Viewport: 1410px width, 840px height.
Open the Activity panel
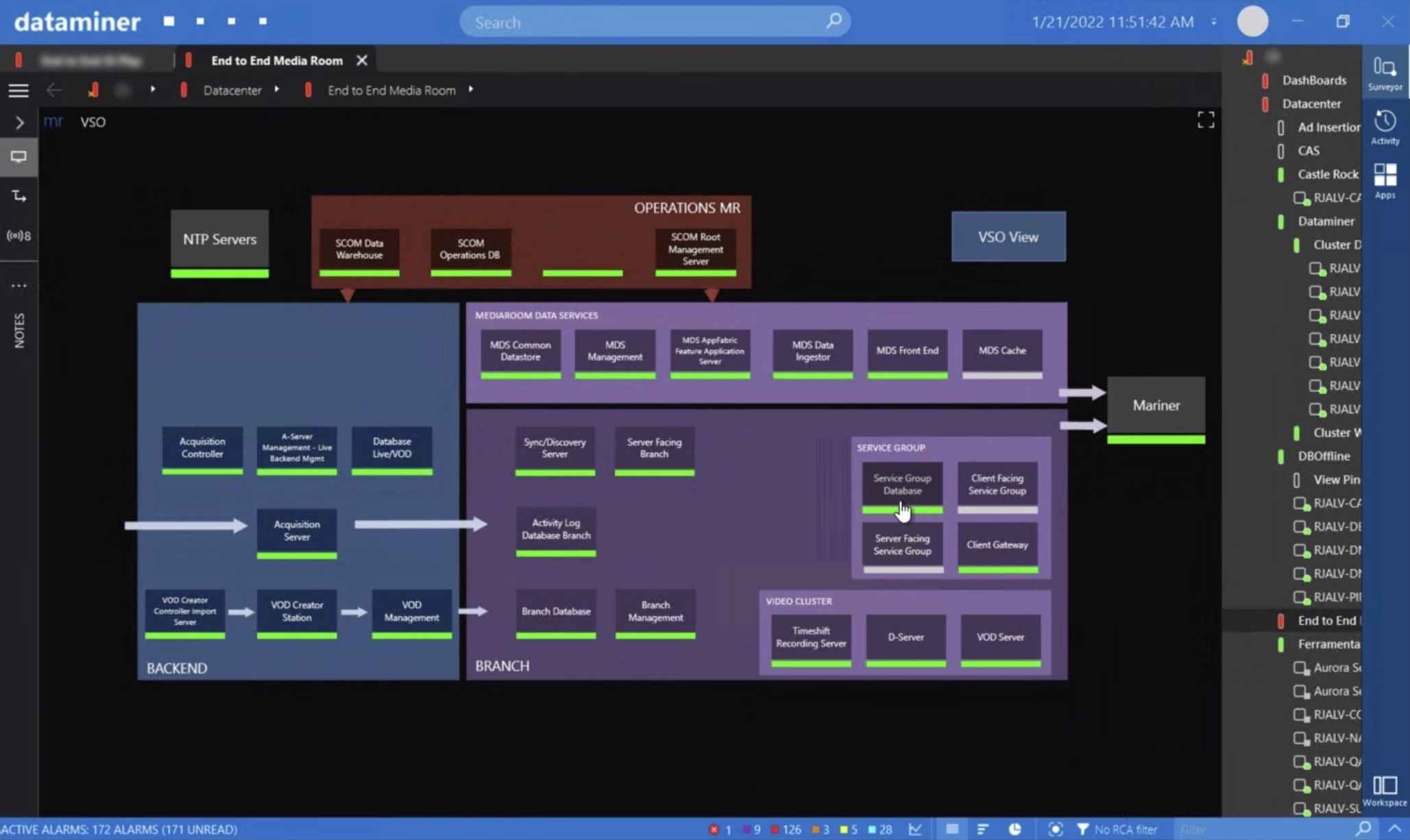coord(1385,127)
